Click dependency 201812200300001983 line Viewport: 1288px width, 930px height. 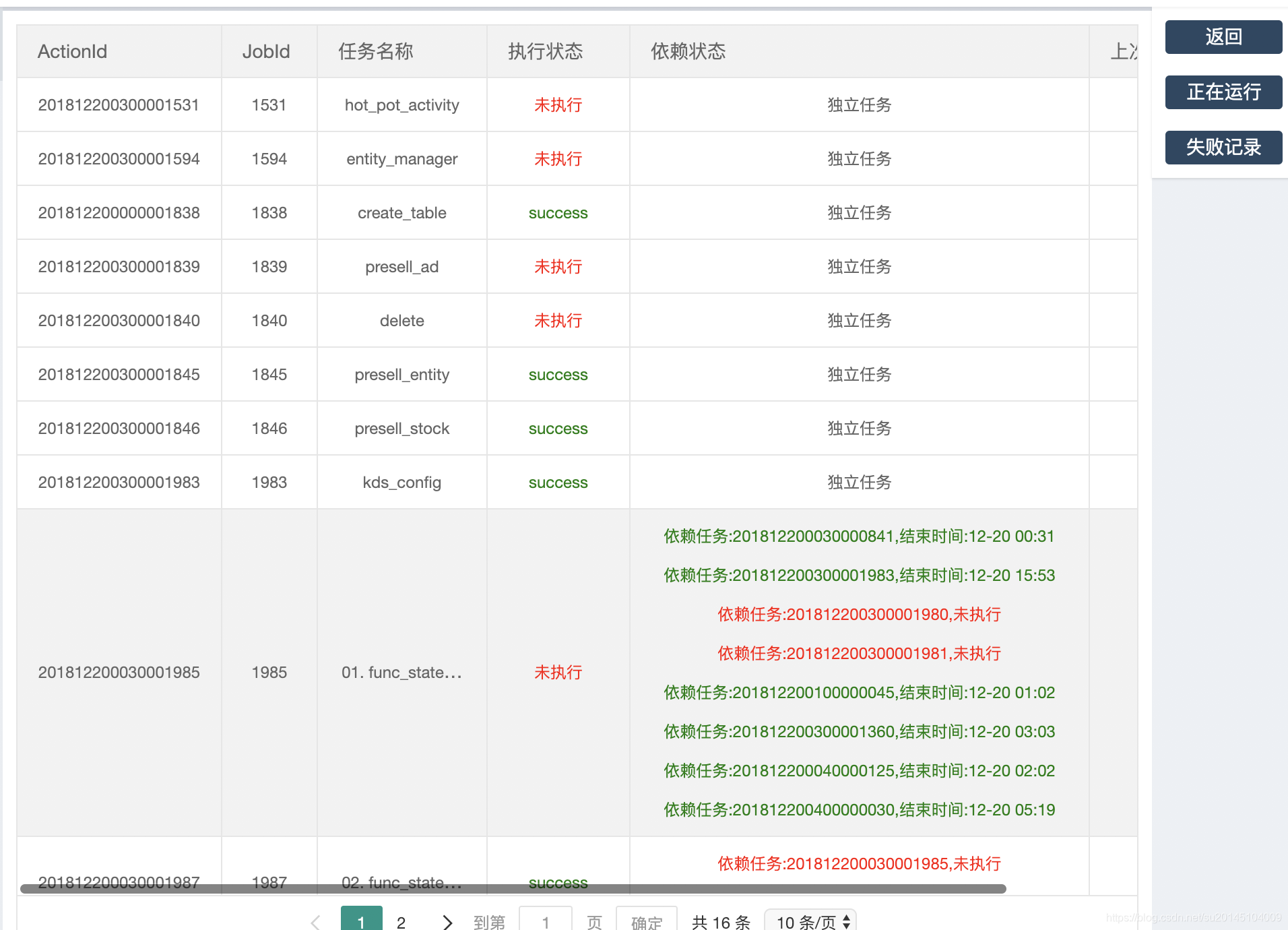pos(860,576)
